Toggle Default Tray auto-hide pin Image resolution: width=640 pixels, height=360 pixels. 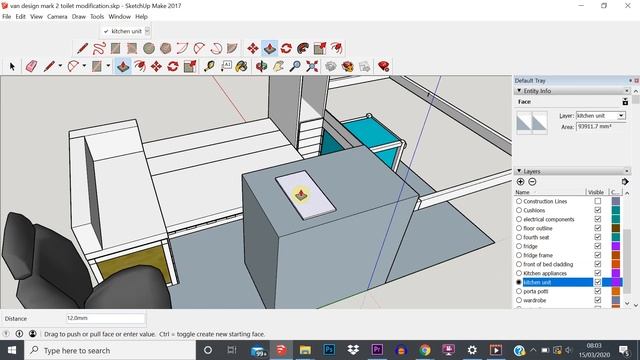click(630, 80)
